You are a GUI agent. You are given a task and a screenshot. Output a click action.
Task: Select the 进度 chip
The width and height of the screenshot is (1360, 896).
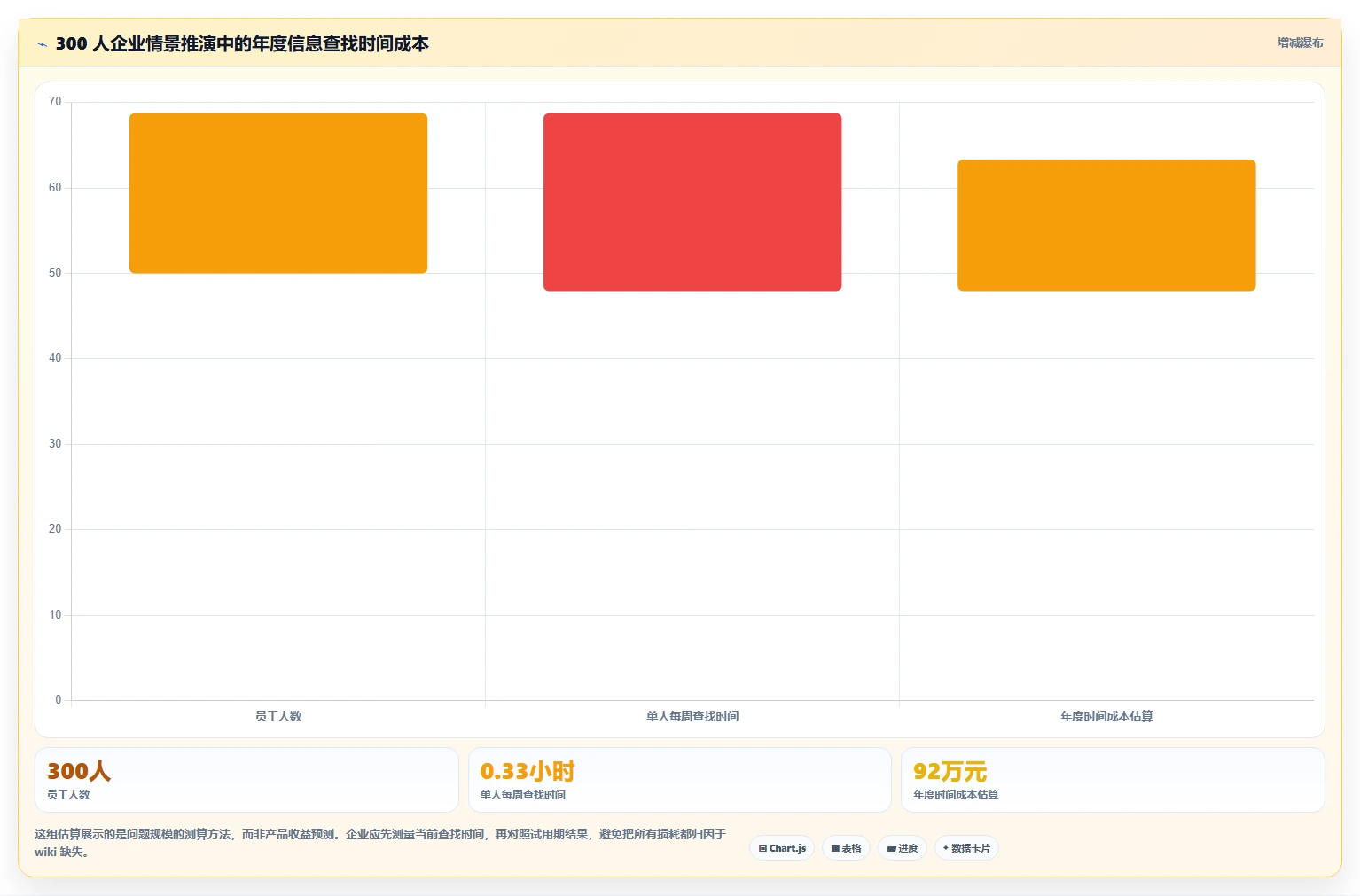click(903, 848)
